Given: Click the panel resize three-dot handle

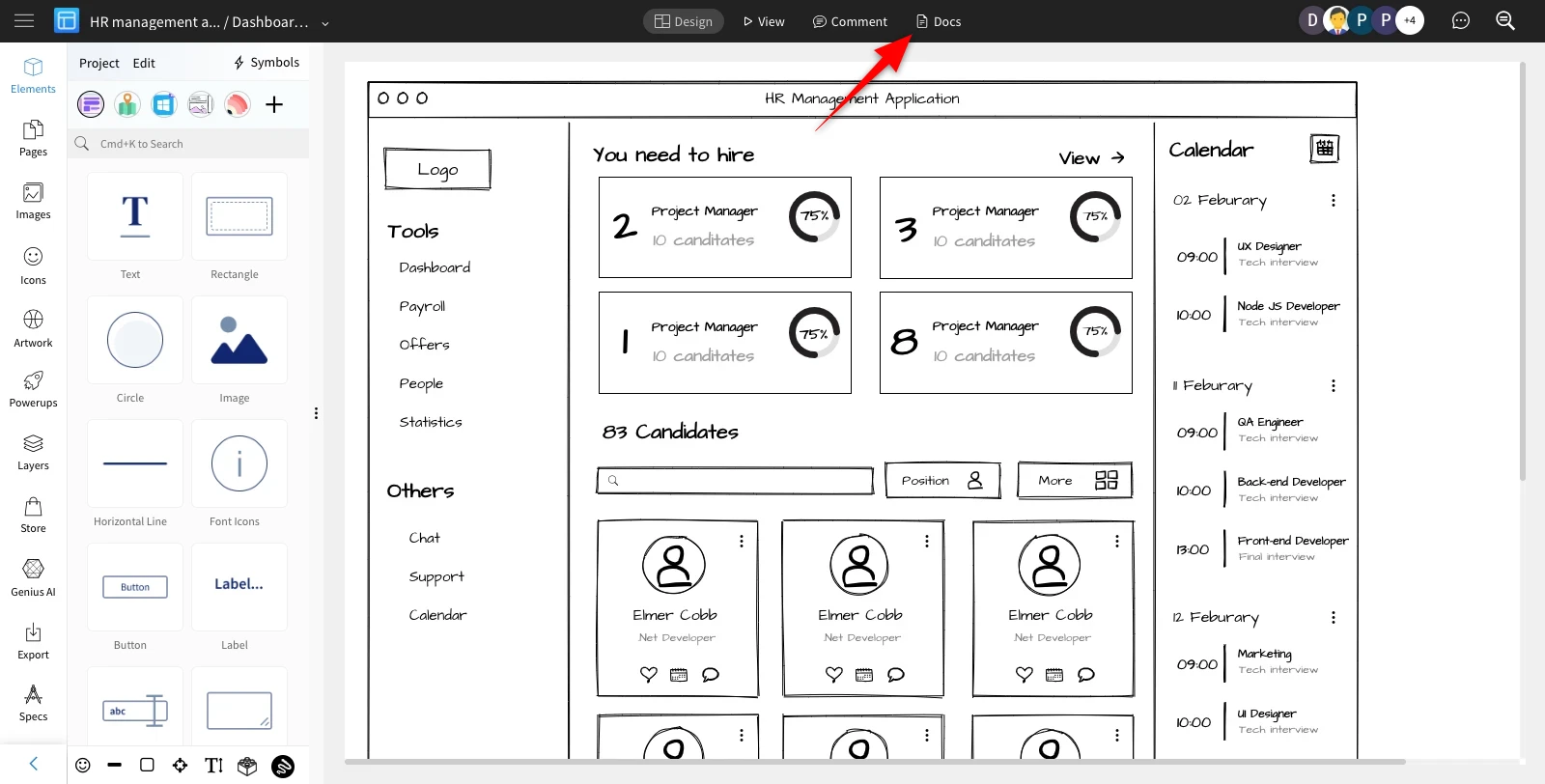Looking at the screenshot, I should (316, 413).
